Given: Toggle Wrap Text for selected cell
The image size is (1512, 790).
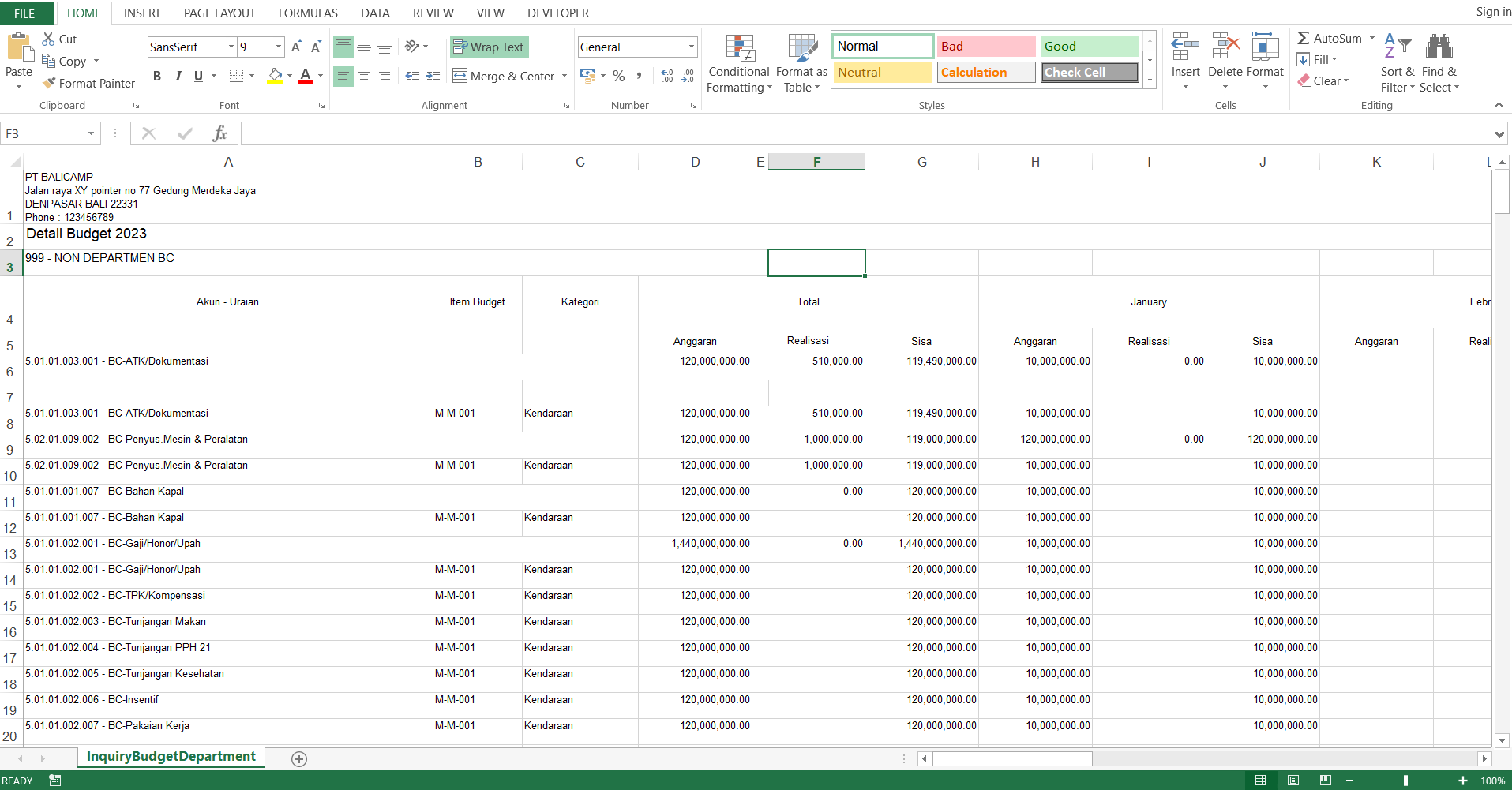Looking at the screenshot, I should (x=489, y=47).
